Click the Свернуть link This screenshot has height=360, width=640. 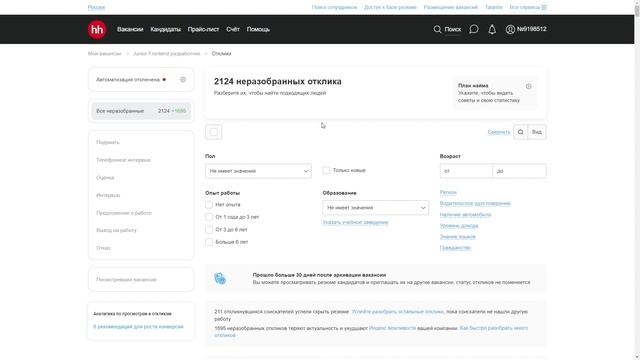(x=499, y=132)
